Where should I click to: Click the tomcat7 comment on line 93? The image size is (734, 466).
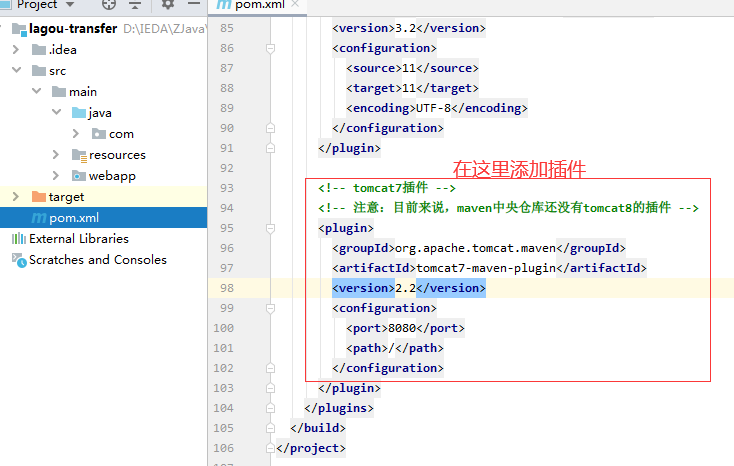(x=387, y=188)
